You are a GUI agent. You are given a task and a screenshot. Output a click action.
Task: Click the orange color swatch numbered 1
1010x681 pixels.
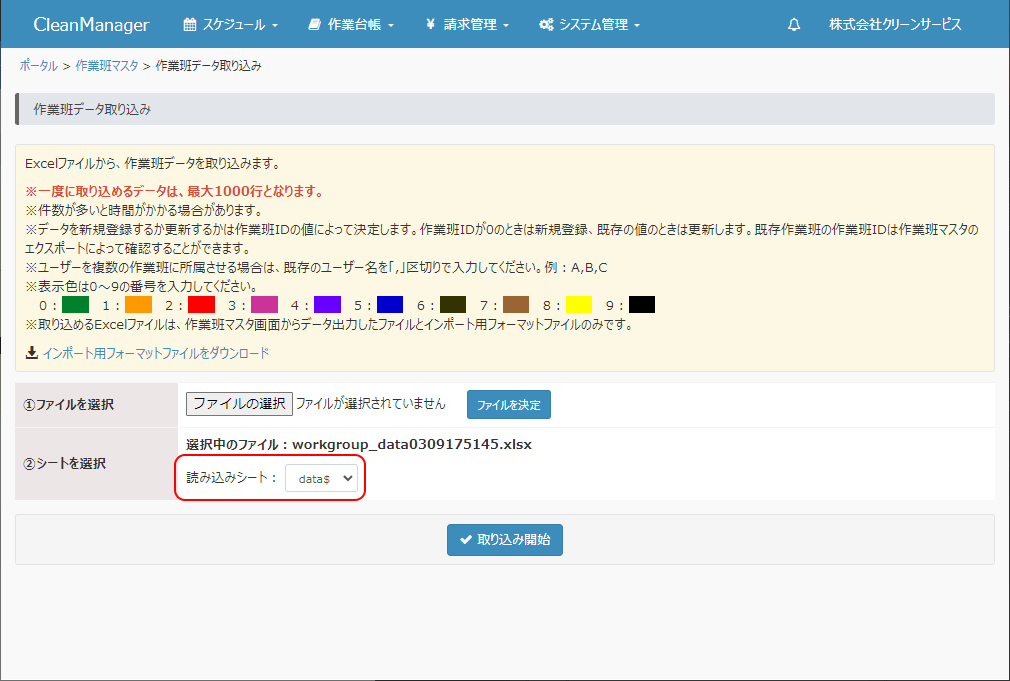tap(138, 304)
